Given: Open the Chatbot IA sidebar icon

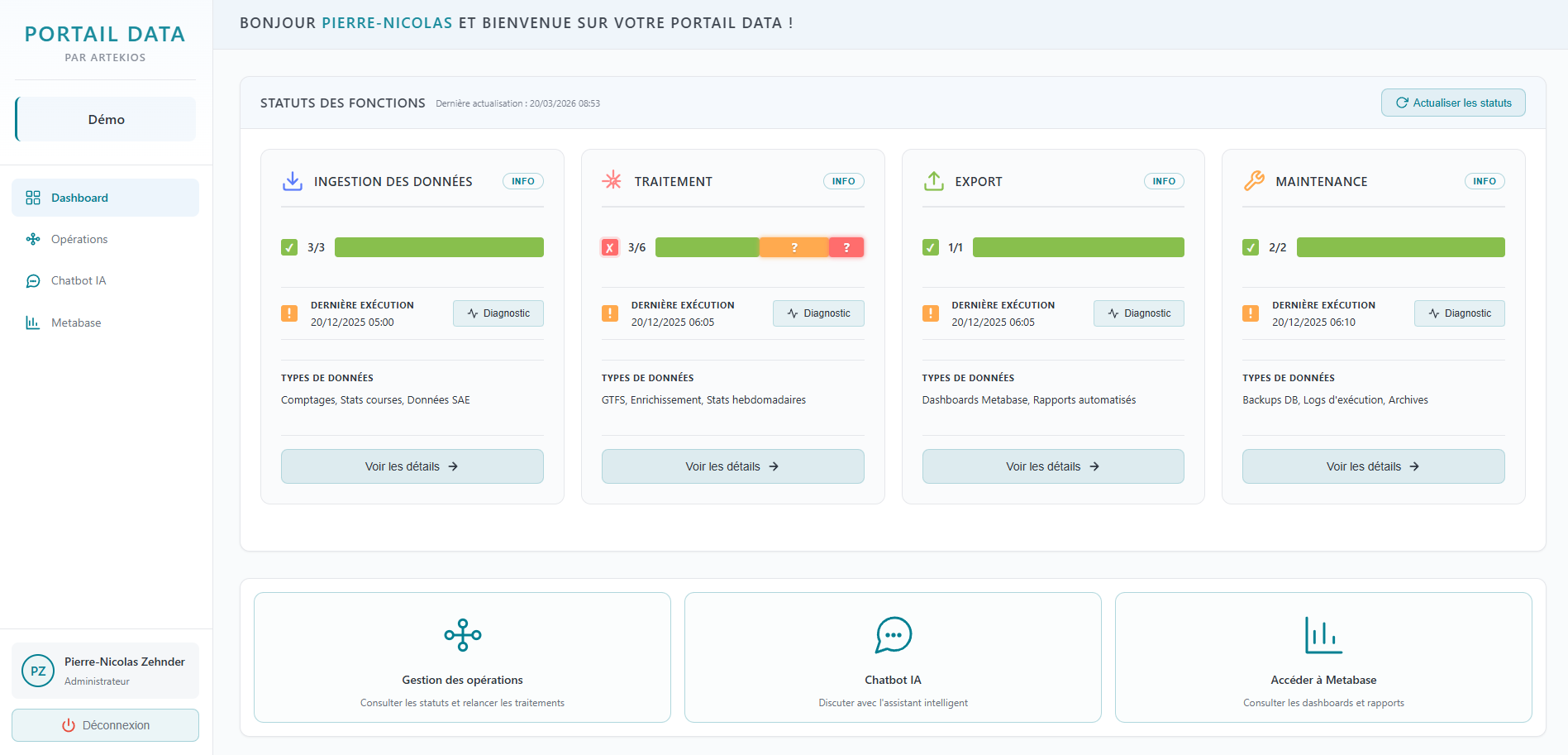Looking at the screenshot, I should (33, 280).
